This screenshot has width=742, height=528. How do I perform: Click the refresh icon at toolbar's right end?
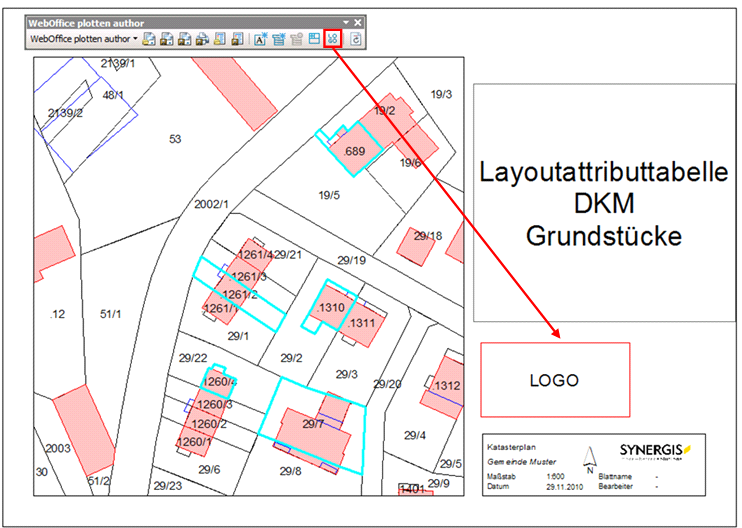(355, 39)
